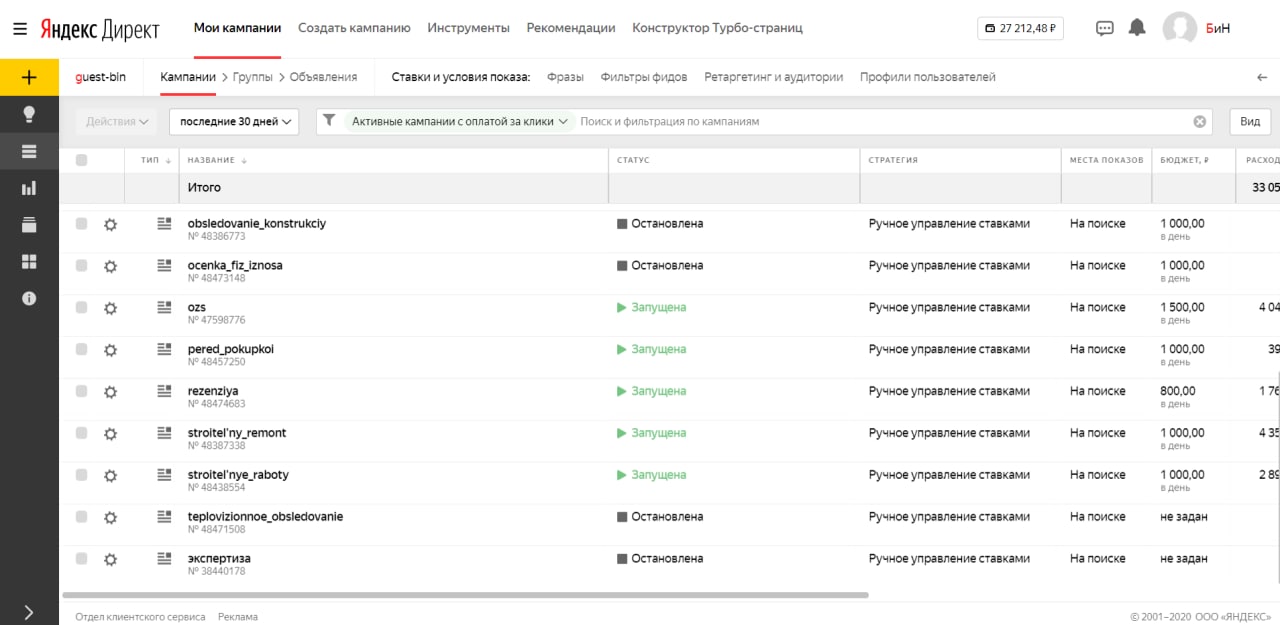The width and height of the screenshot is (1280, 625).
Task: Click the yellow plus create button
Action: point(29,77)
